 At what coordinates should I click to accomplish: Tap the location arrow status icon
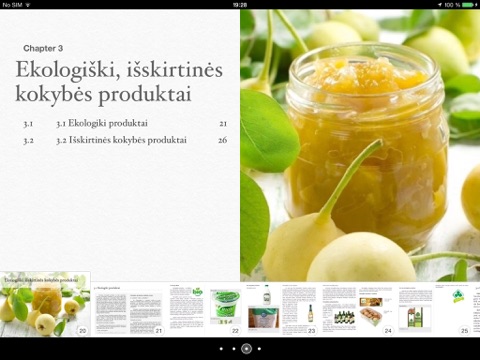pyautogui.click(x=440, y=5)
